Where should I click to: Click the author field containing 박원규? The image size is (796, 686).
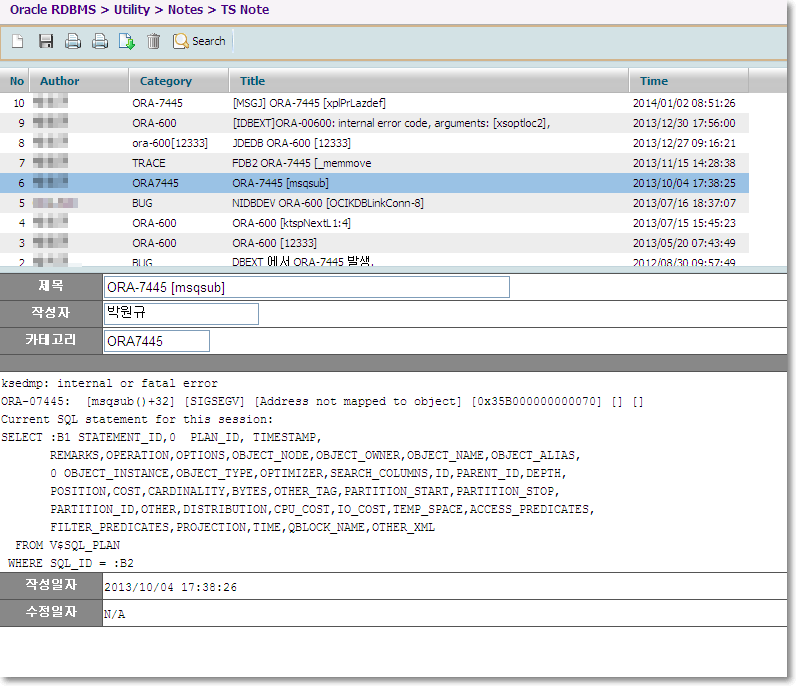click(181, 314)
